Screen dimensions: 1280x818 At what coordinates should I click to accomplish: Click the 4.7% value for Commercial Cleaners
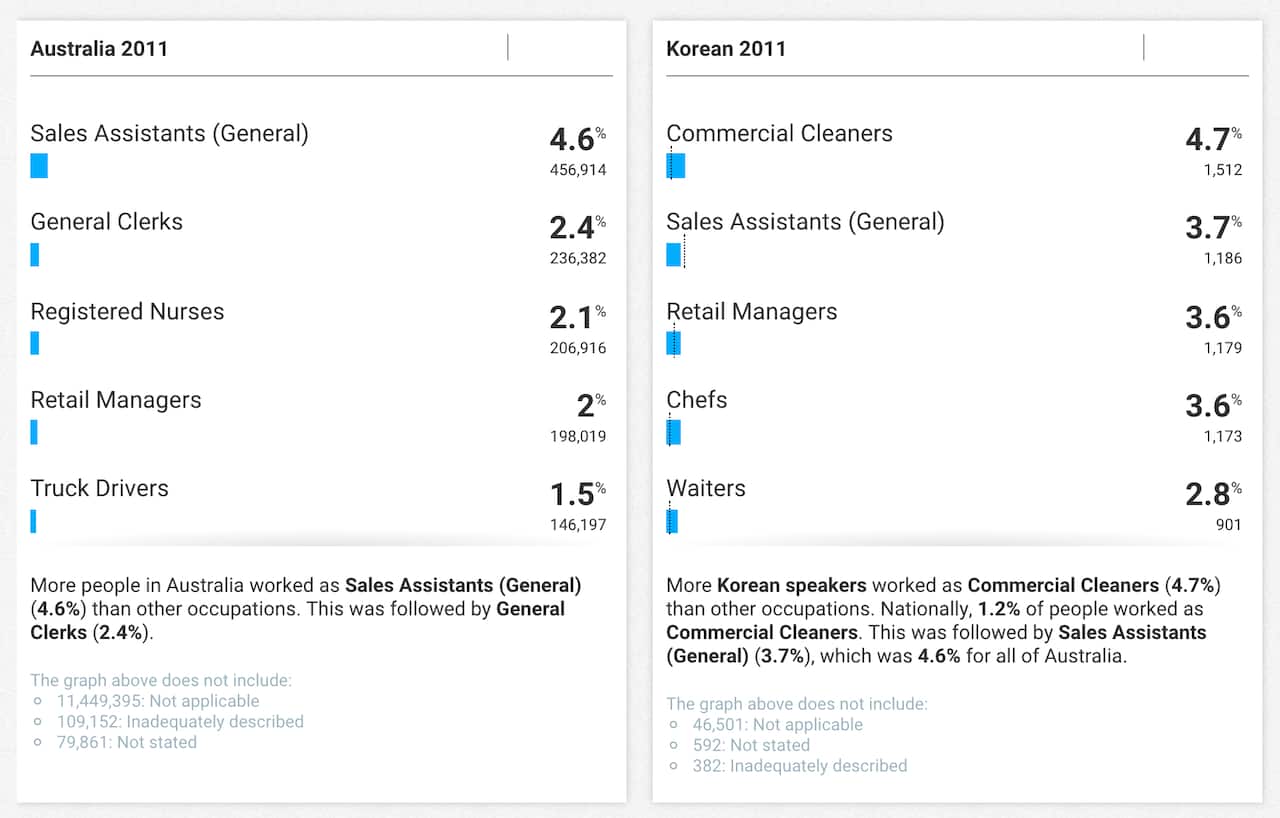(x=1212, y=140)
